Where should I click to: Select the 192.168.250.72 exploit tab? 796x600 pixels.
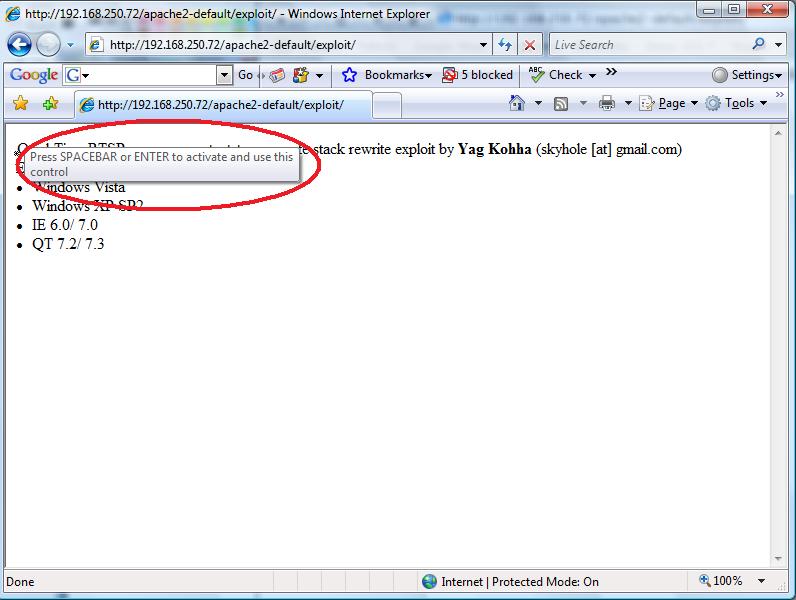(x=223, y=105)
